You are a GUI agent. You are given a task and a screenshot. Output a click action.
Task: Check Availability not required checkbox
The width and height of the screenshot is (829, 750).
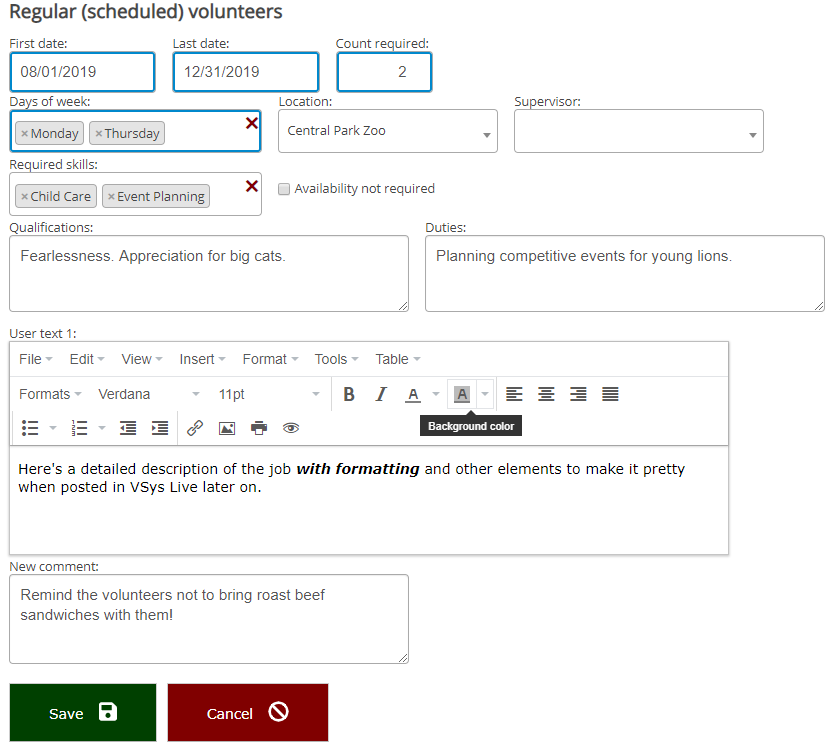[x=284, y=189]
